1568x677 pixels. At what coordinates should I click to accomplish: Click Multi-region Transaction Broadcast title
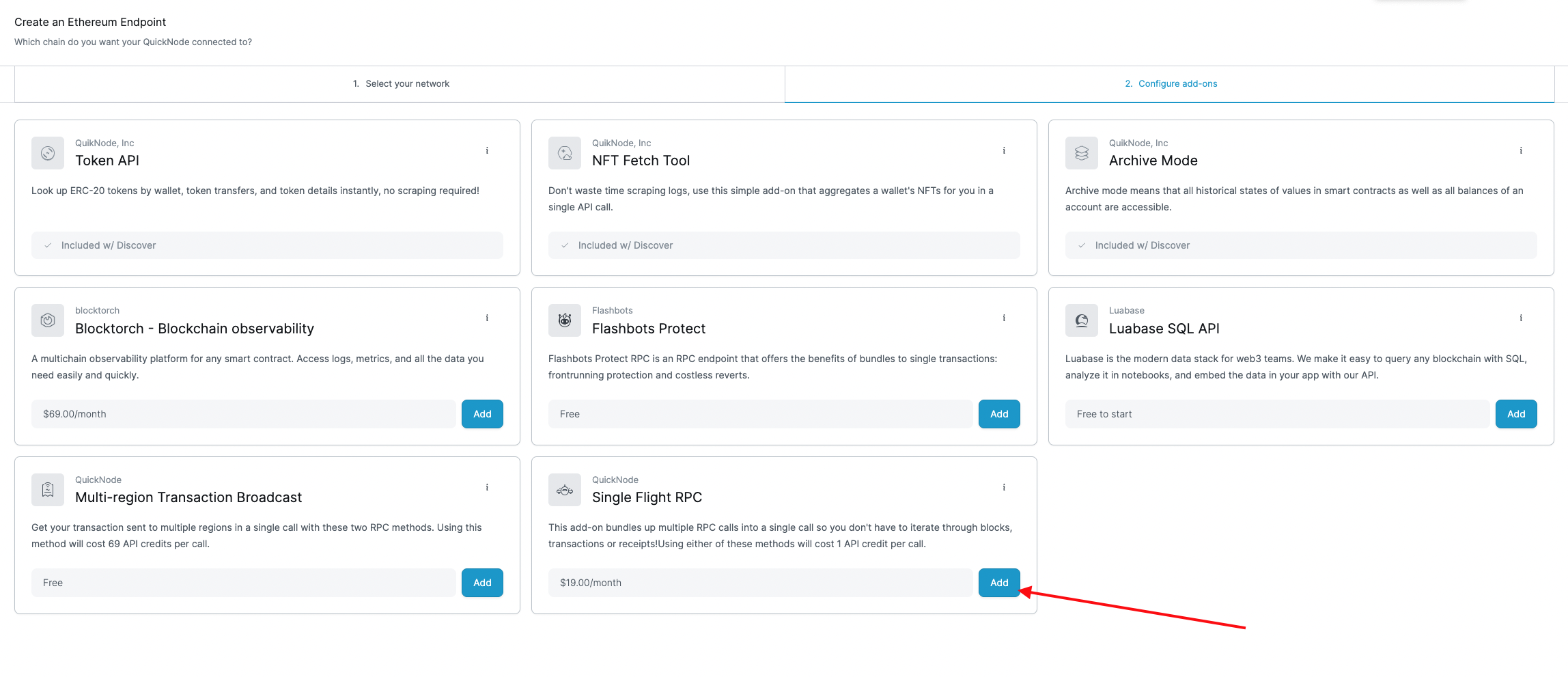(x=188, y=497)
